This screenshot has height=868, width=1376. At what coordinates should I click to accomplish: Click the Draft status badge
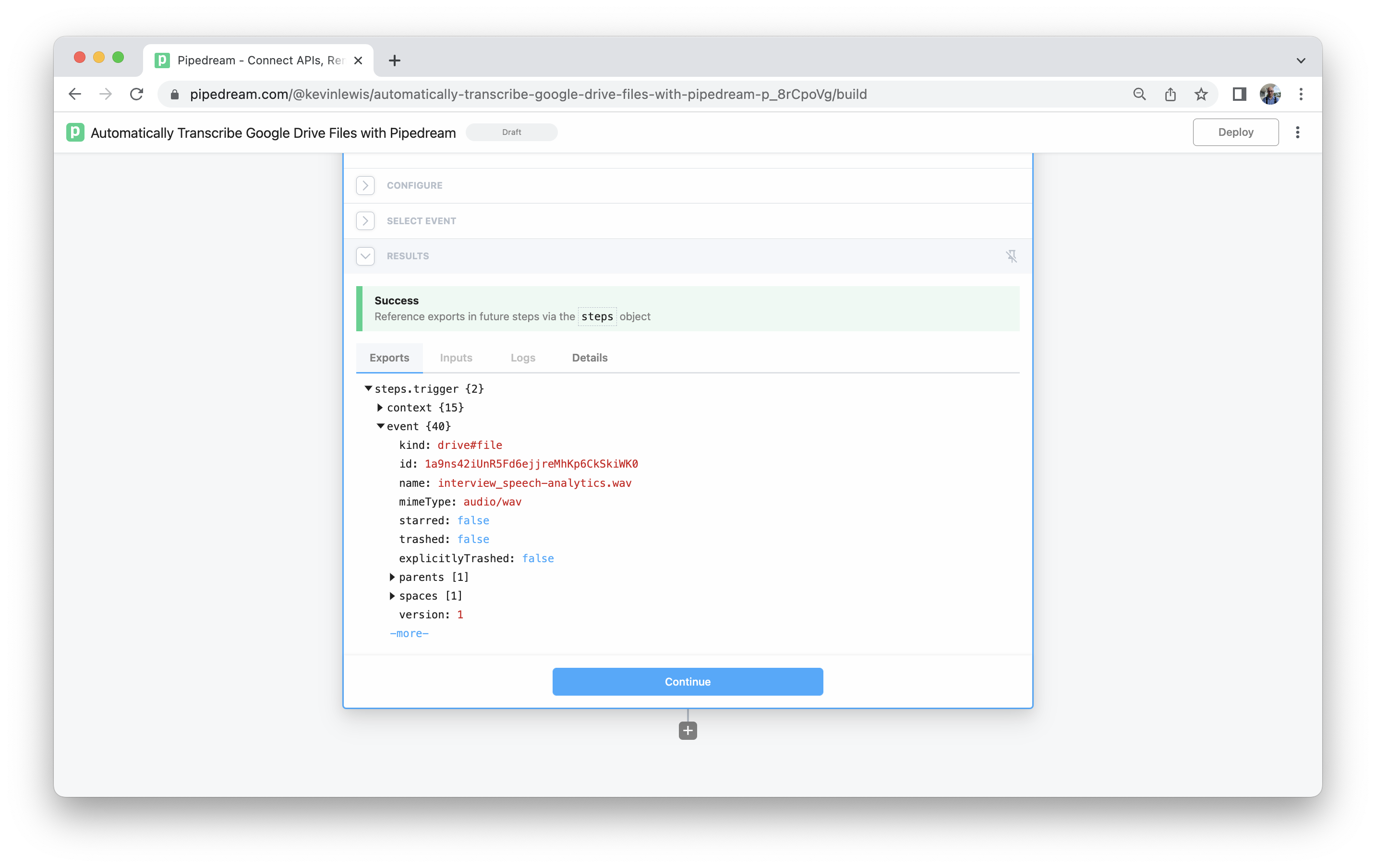pos(511,132)
